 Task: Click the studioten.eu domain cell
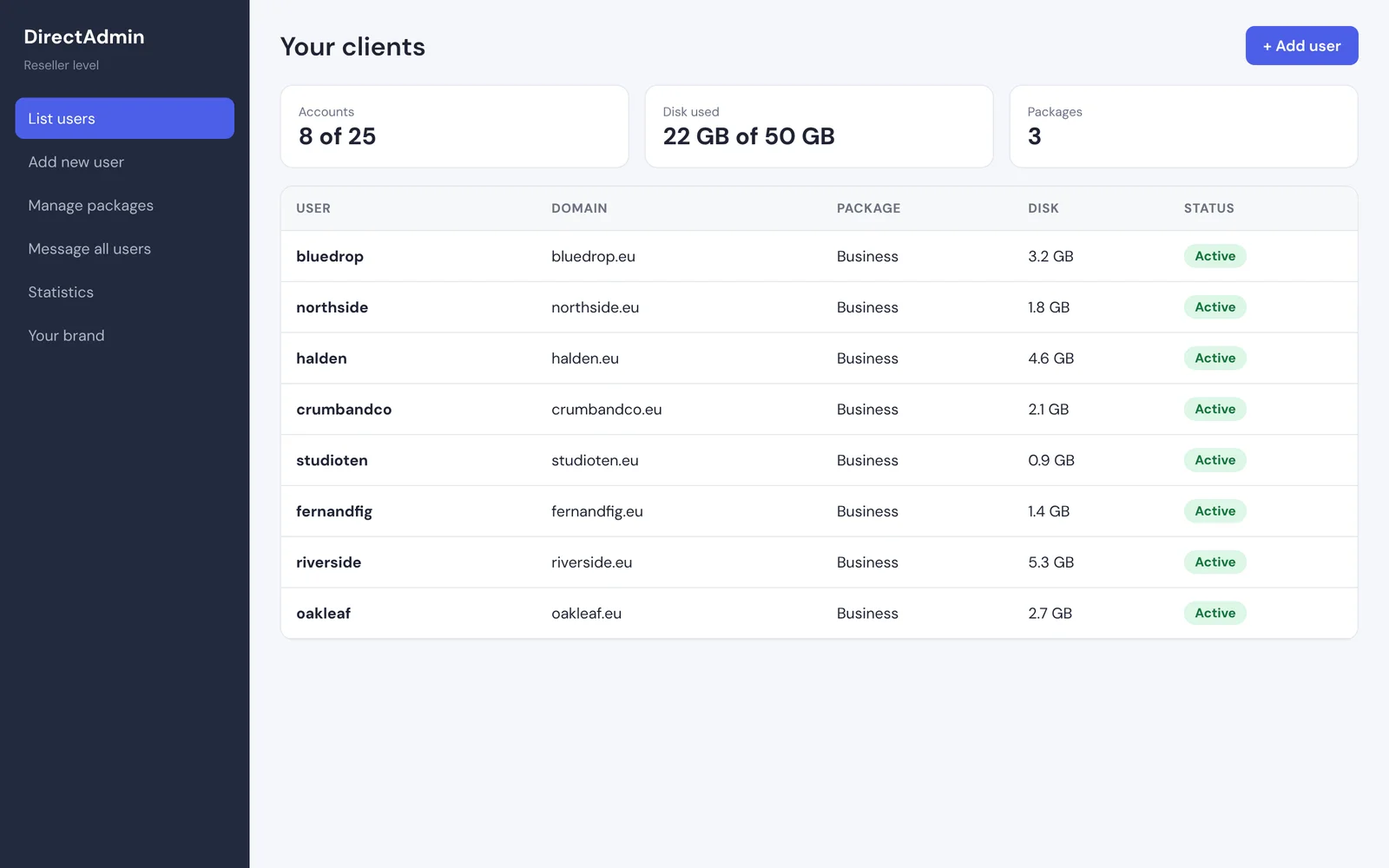tap(595, 460)
